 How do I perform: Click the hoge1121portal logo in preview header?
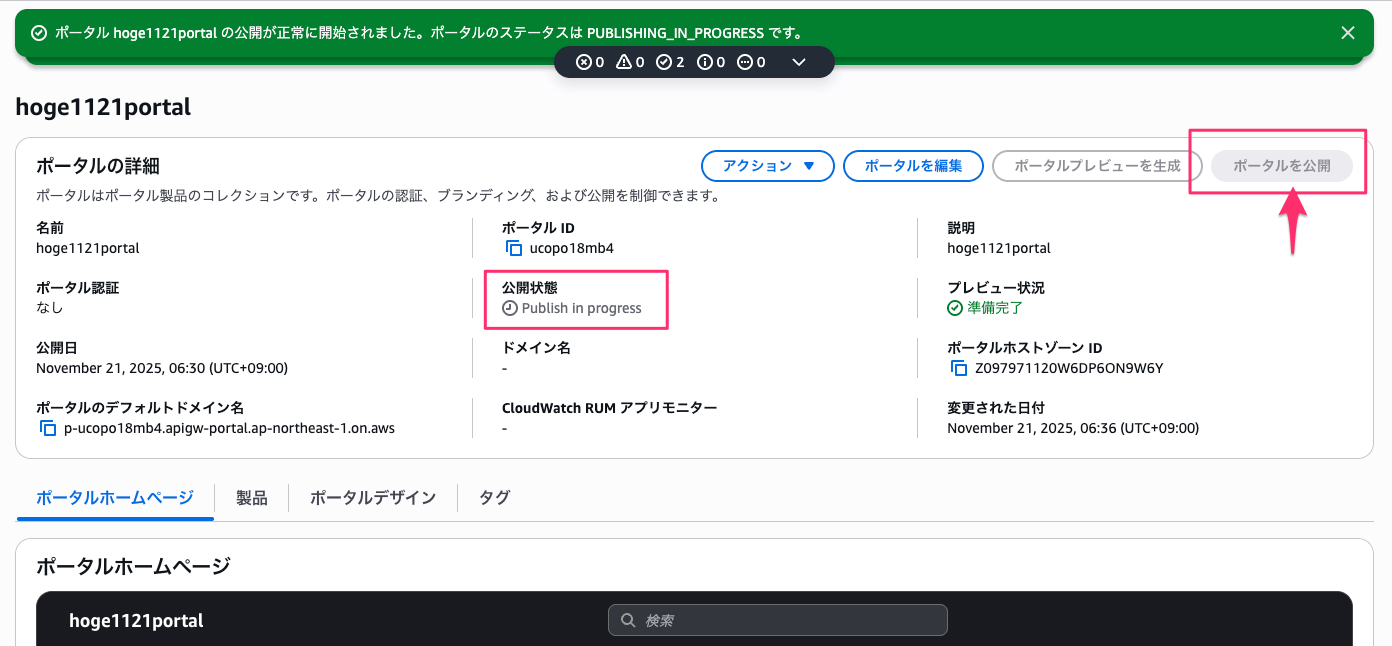point(136,621)
